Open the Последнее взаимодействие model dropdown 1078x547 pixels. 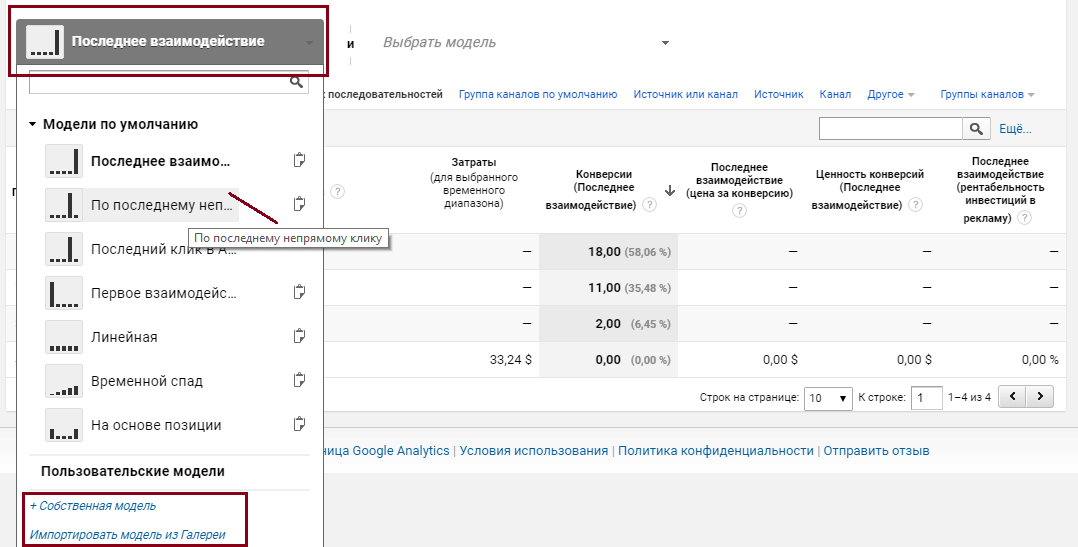[x=170, y=42]
